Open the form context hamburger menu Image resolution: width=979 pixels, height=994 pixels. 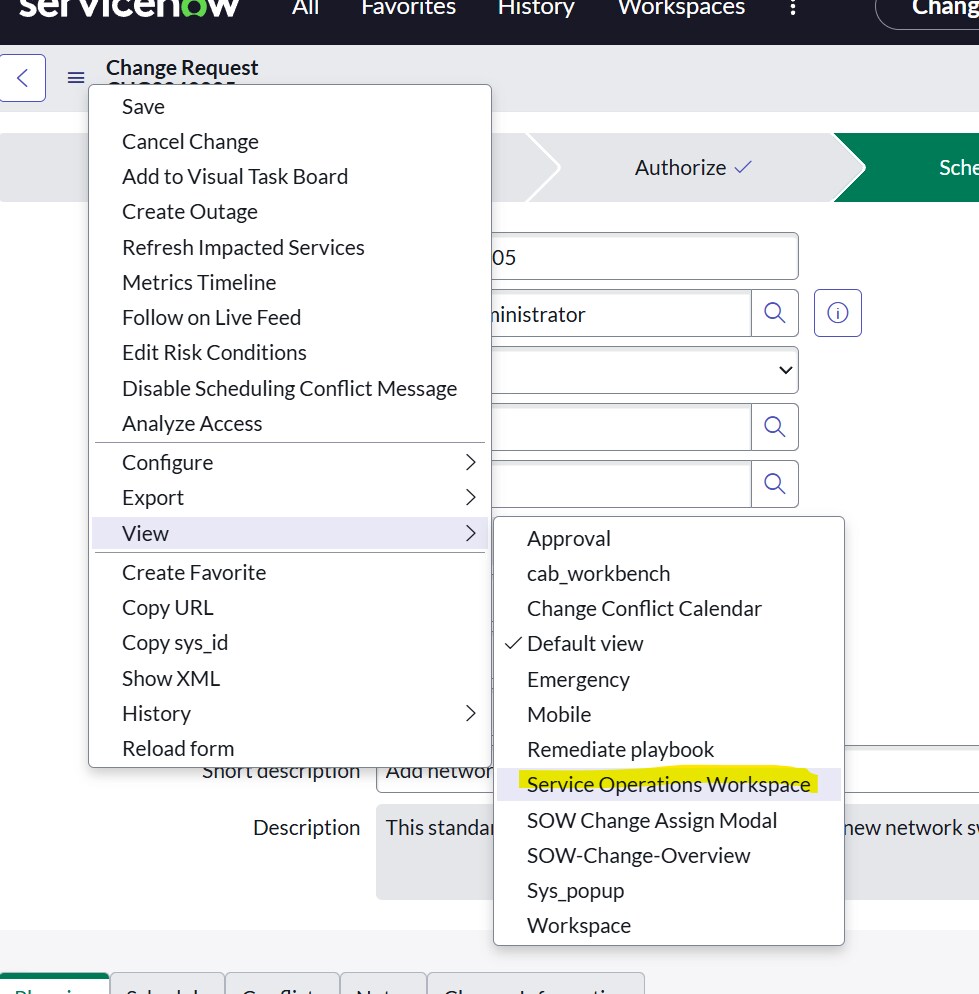pos(76,78)
